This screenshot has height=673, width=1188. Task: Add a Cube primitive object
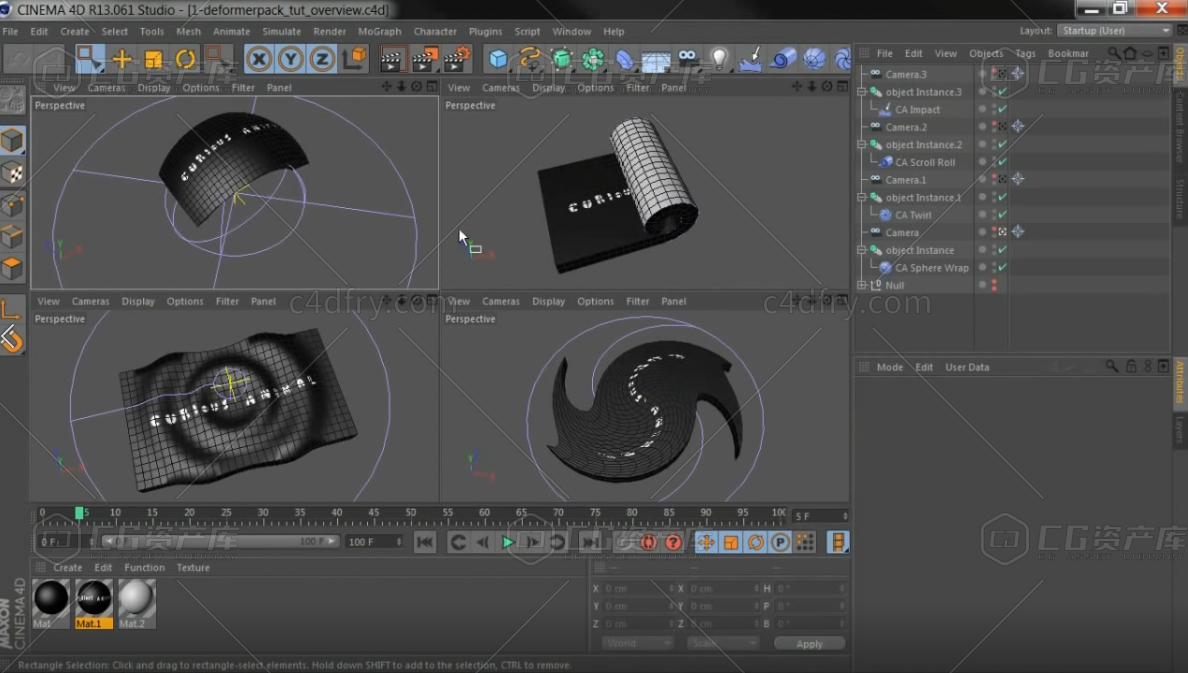498,58
